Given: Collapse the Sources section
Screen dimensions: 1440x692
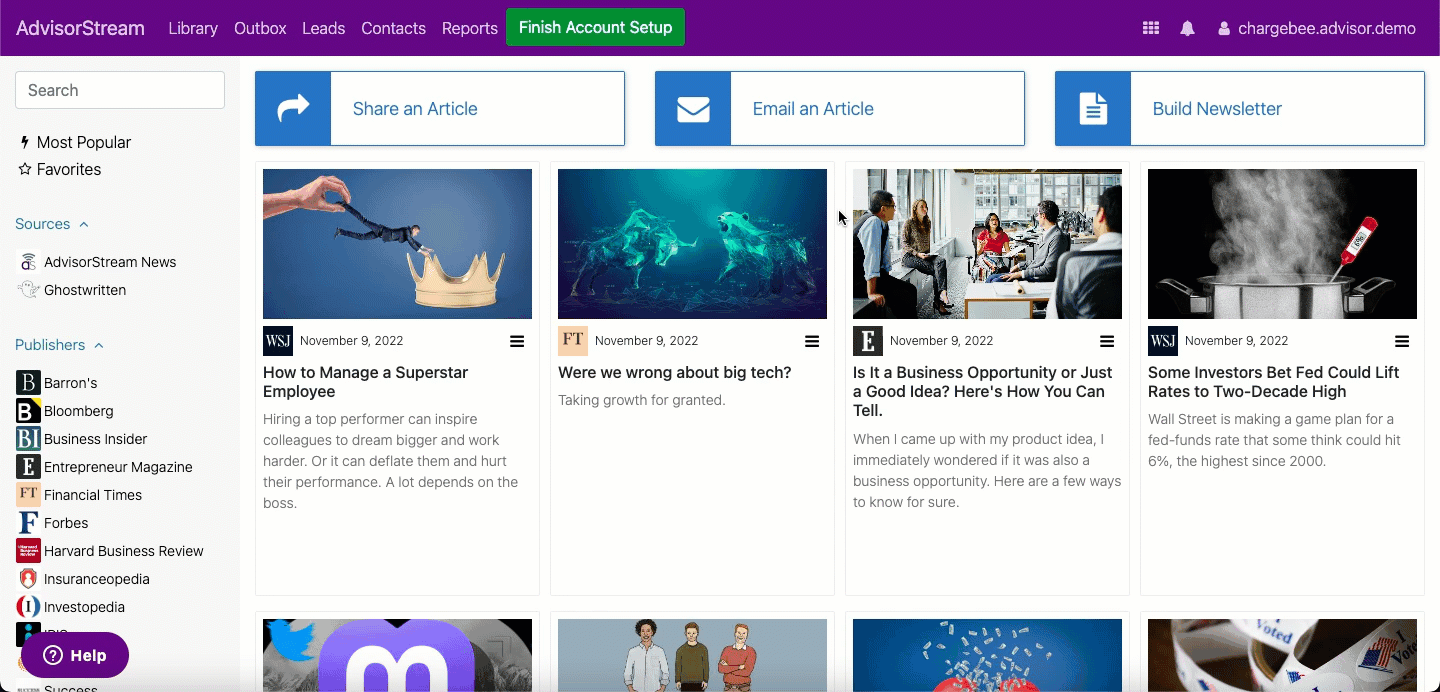Looking at the screenshot, I should pos(52,224).
